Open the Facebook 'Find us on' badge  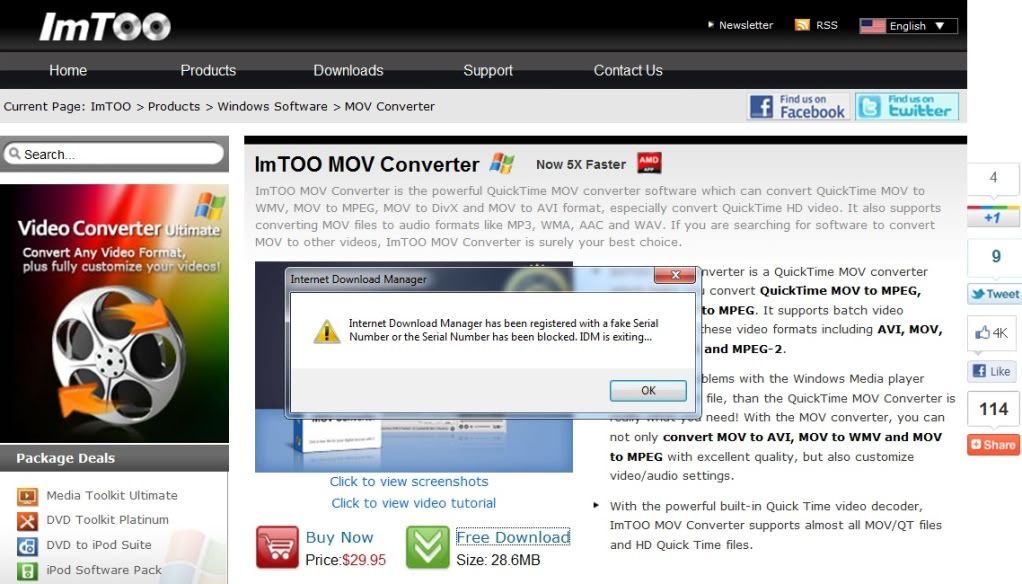(798, 107)
